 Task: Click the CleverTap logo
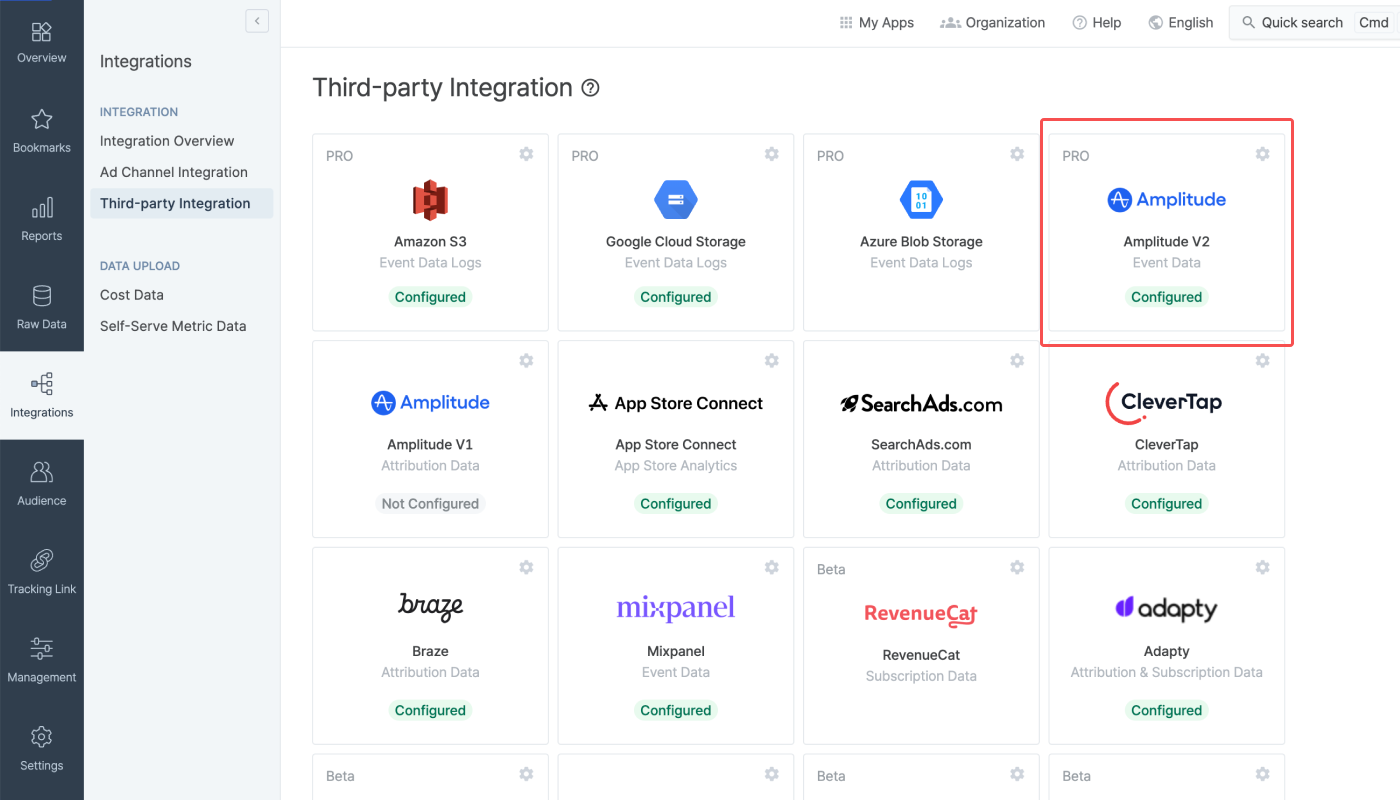1164,403
